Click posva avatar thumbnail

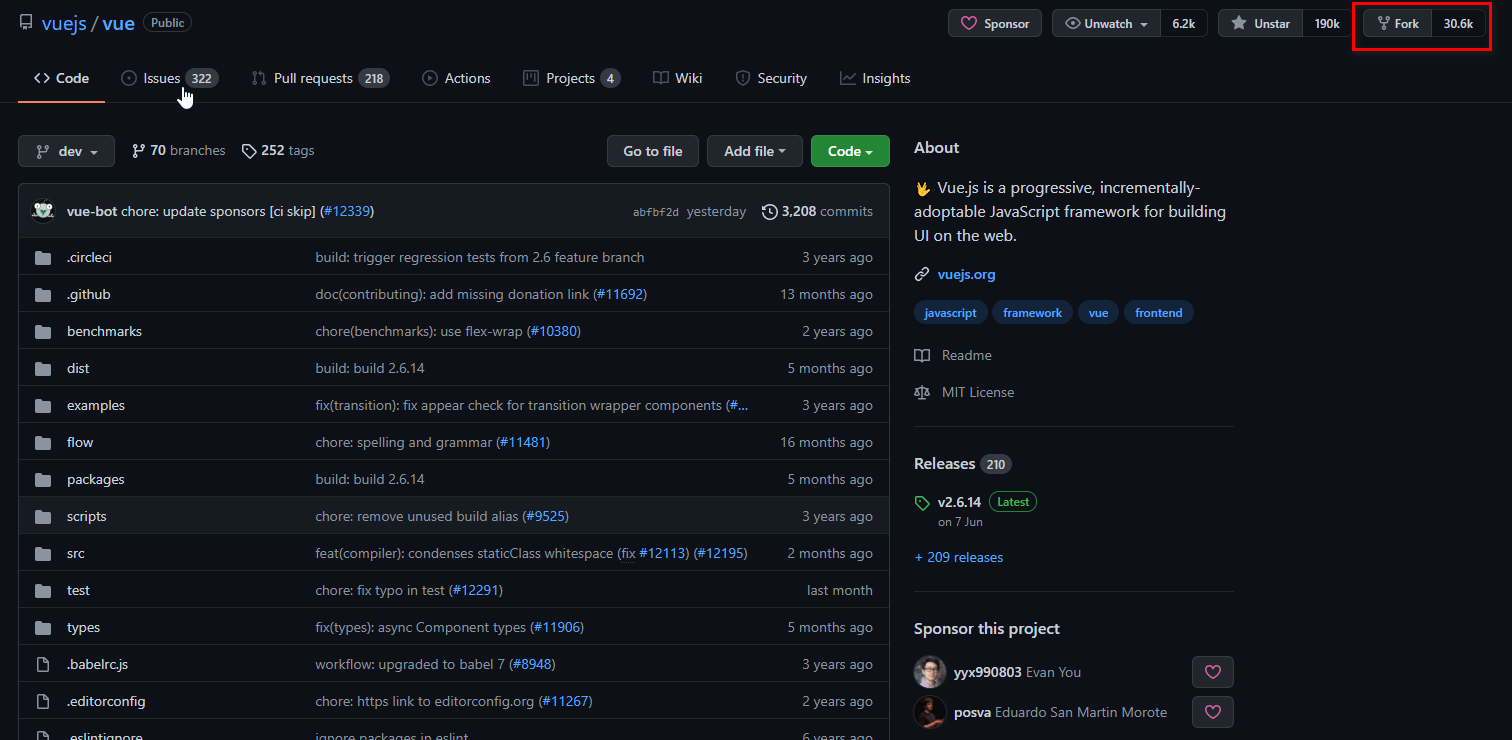[930, 712]
